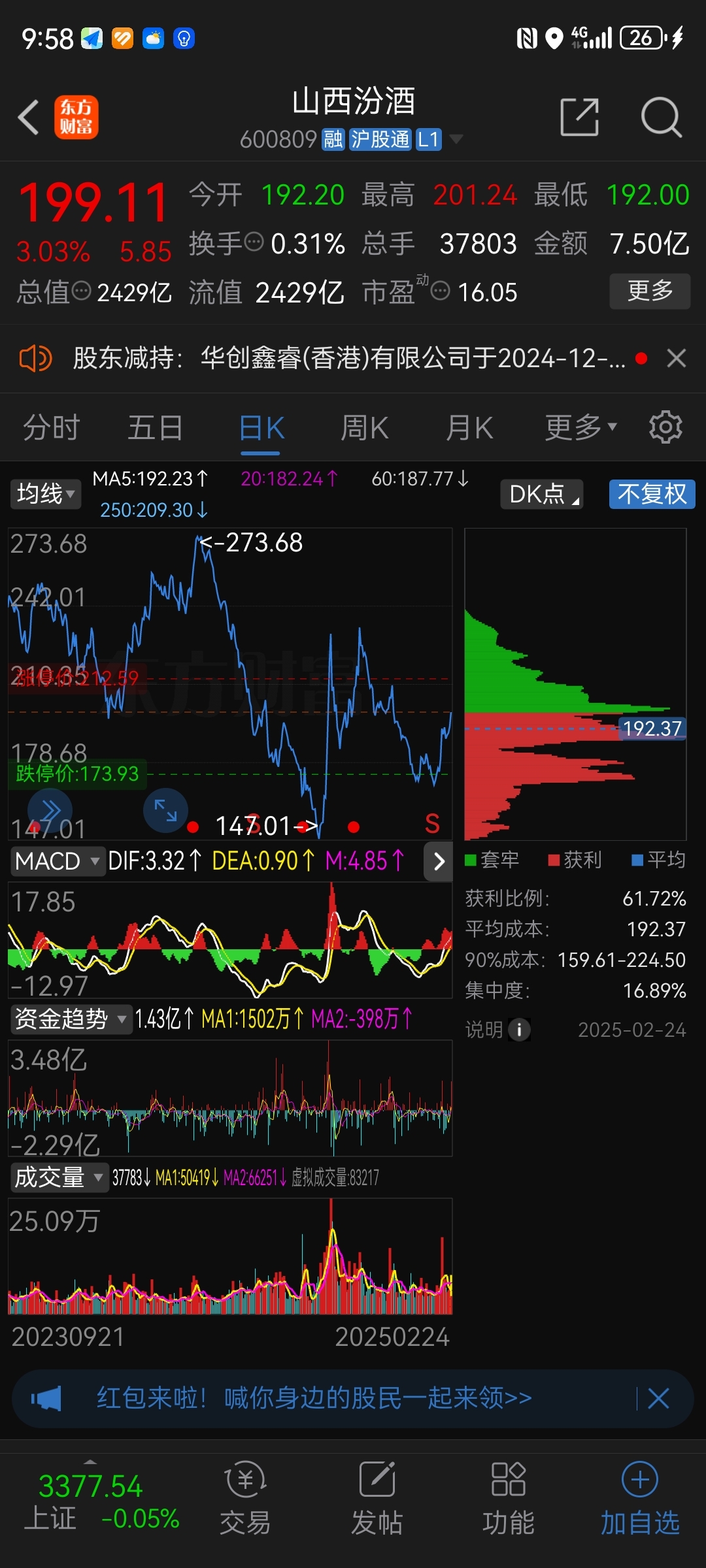Toggle the DK点 indicator
This screenshot has height=1568, width=706.
coord(541,494)
